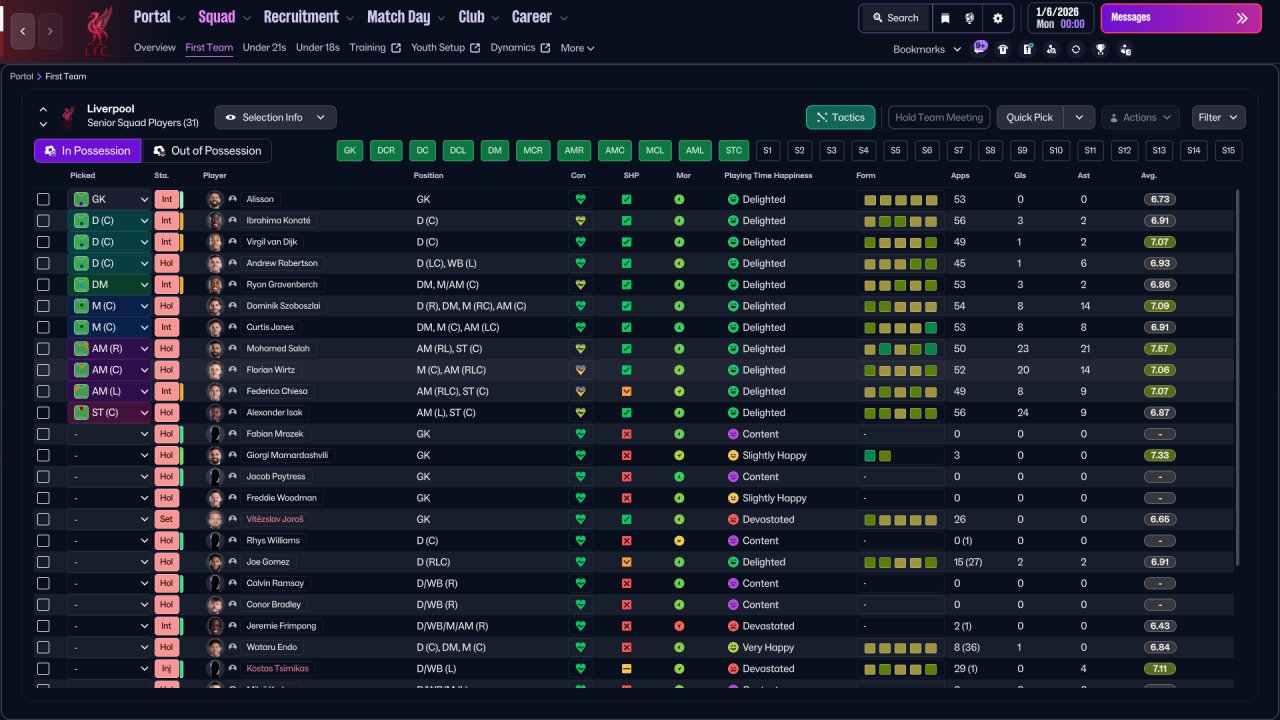
Task: Open the 9+ notifications chat icon
Action: click(x=980, y=47)
